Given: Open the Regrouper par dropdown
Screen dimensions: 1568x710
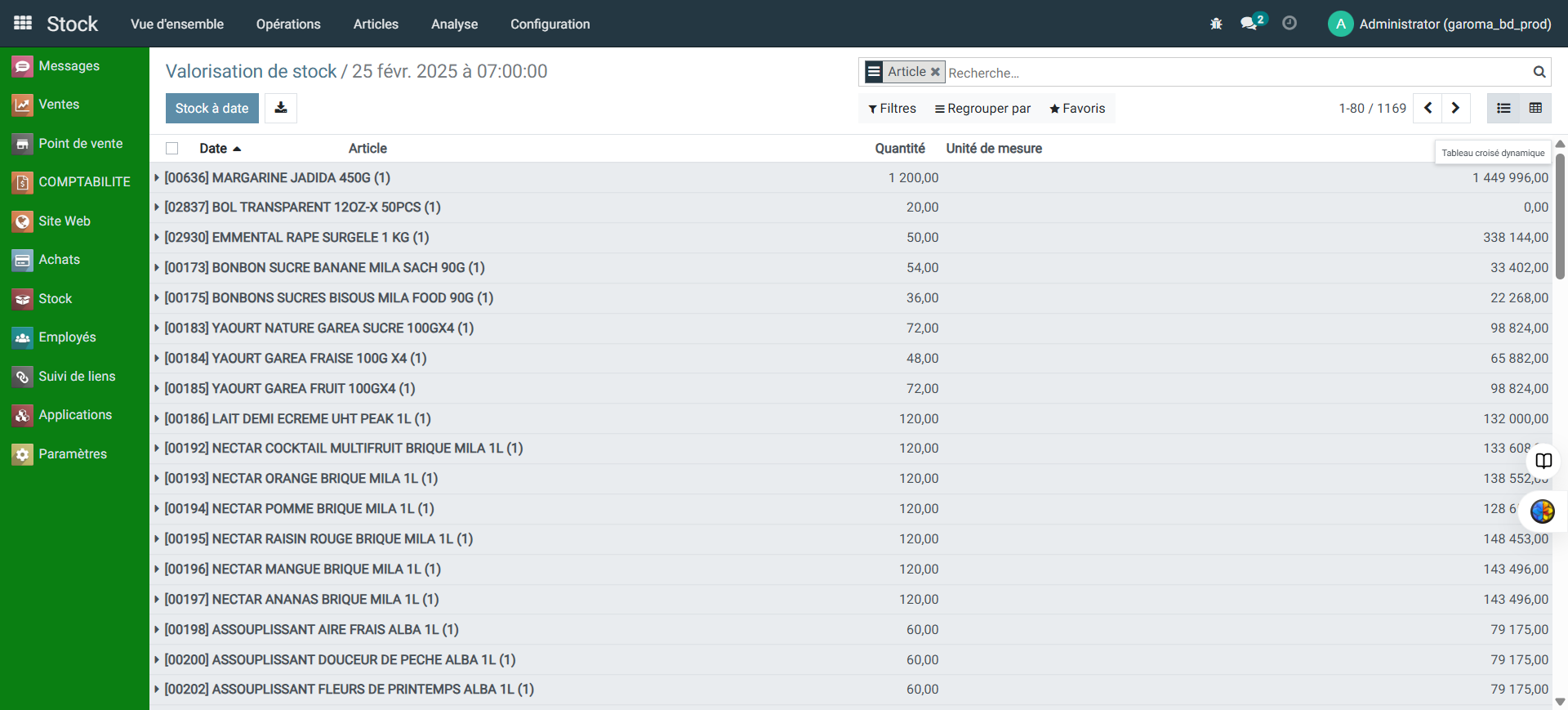Looking at the screenshot, I should [982, 108].
